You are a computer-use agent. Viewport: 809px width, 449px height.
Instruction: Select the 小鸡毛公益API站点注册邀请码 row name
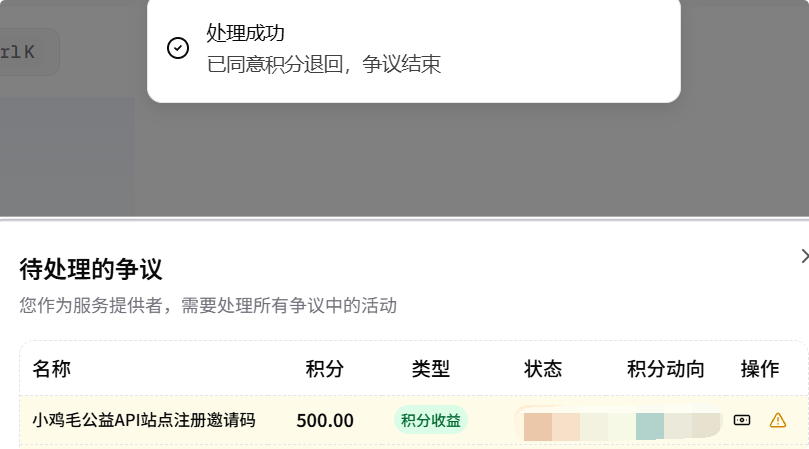(144, 420)
